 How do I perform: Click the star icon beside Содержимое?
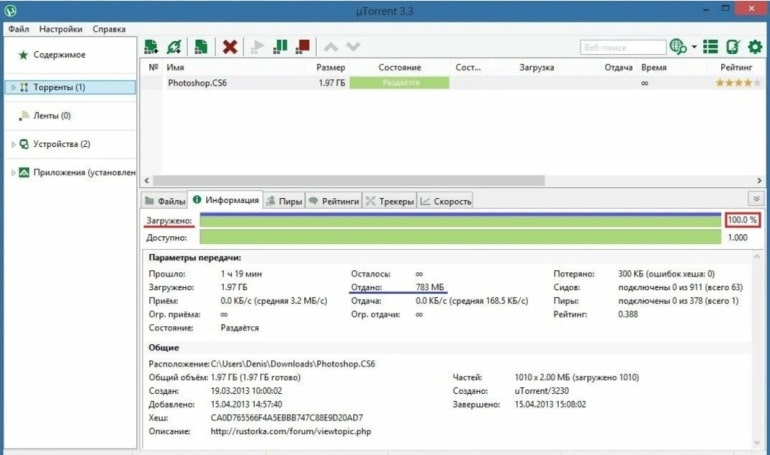23,54
